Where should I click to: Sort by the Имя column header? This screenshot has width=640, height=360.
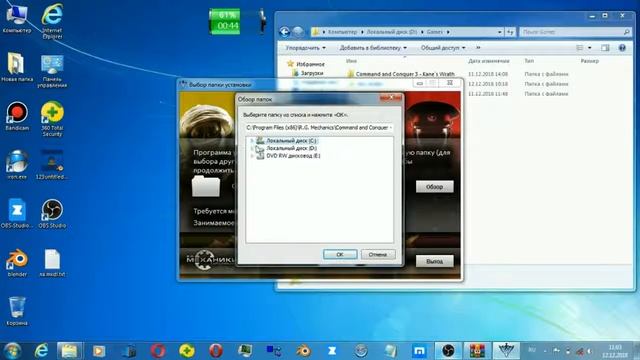(x=351, y=61)
